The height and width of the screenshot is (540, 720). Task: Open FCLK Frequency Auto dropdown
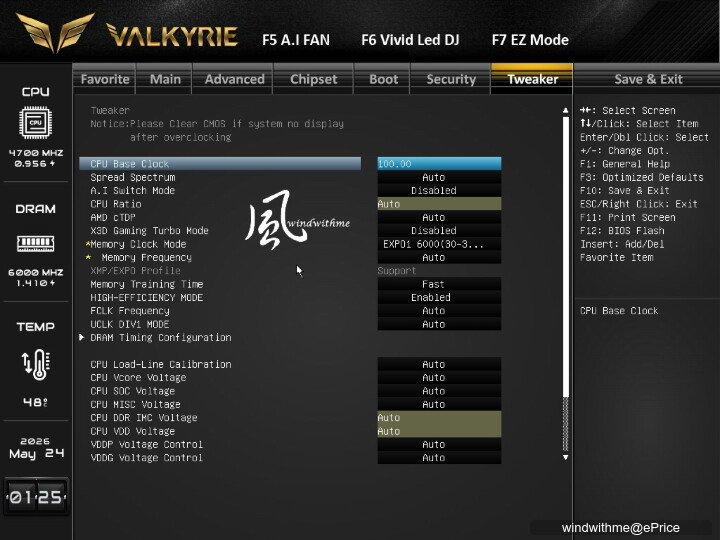pyautogui.click(x=439, y=311)
